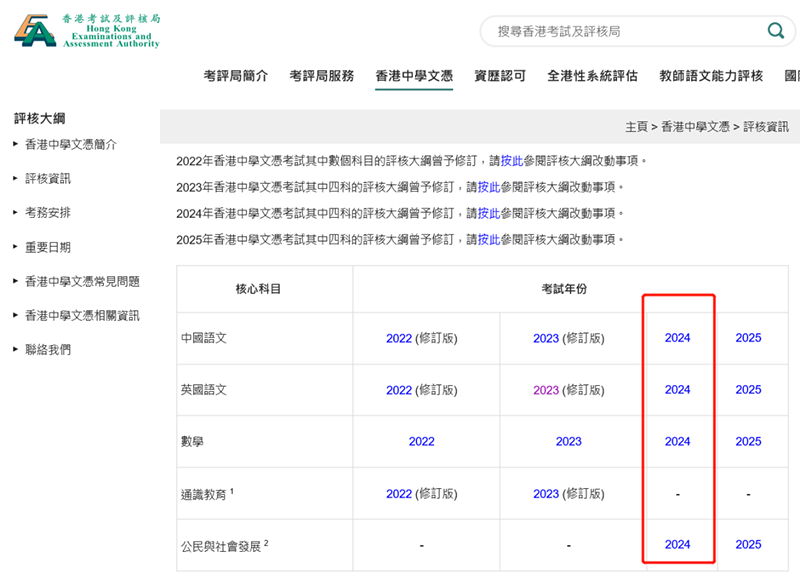
Task: Expand sidebar item 香港中學文憑常見問題
Action: click(x=82, y=282)
